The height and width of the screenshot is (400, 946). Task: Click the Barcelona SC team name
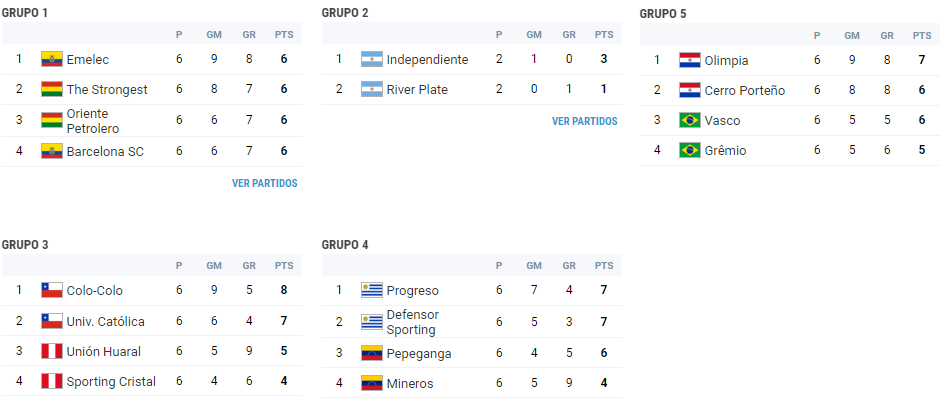tap(105, 151)
